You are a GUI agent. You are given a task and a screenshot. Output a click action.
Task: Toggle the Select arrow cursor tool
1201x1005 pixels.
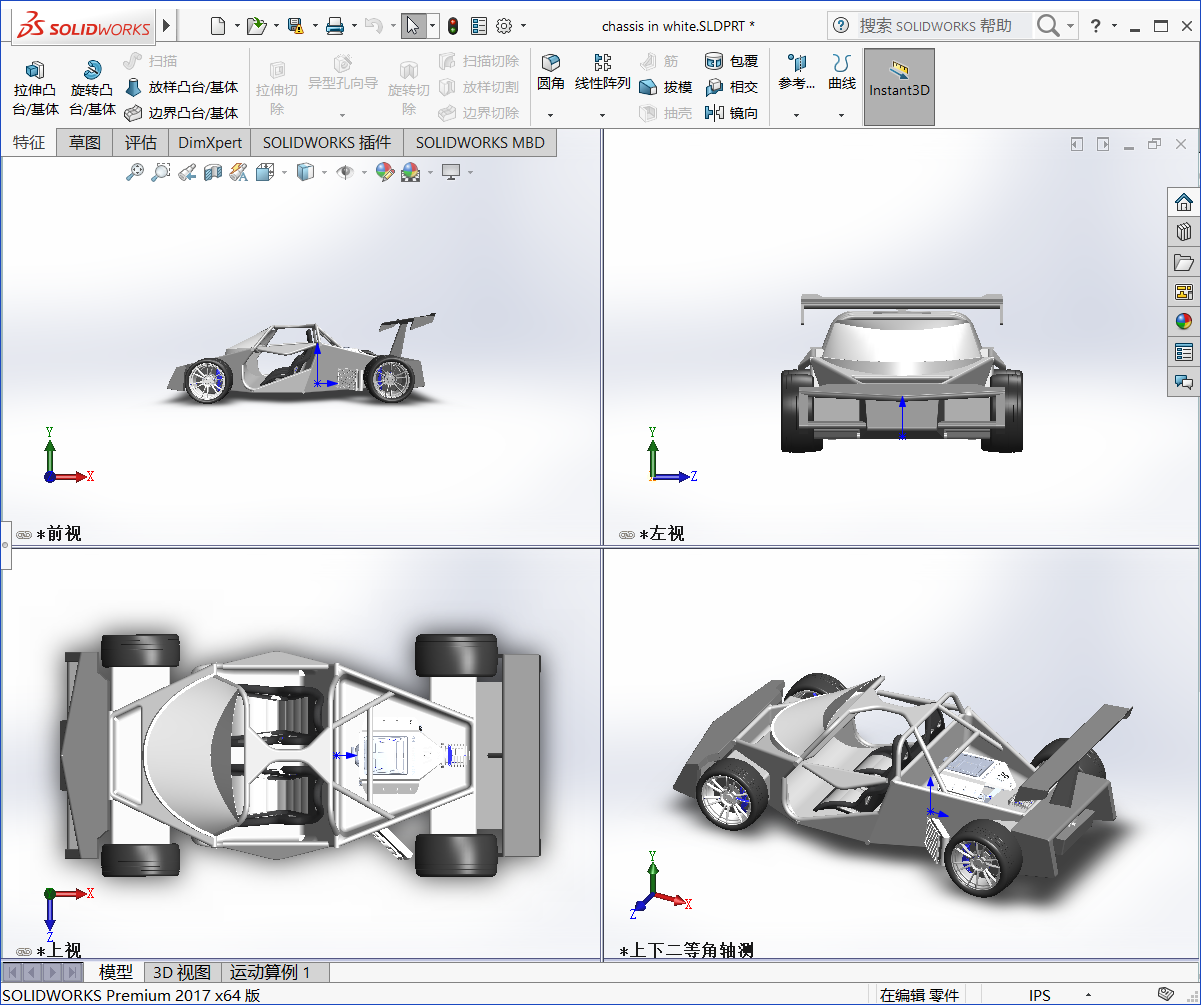413,26
